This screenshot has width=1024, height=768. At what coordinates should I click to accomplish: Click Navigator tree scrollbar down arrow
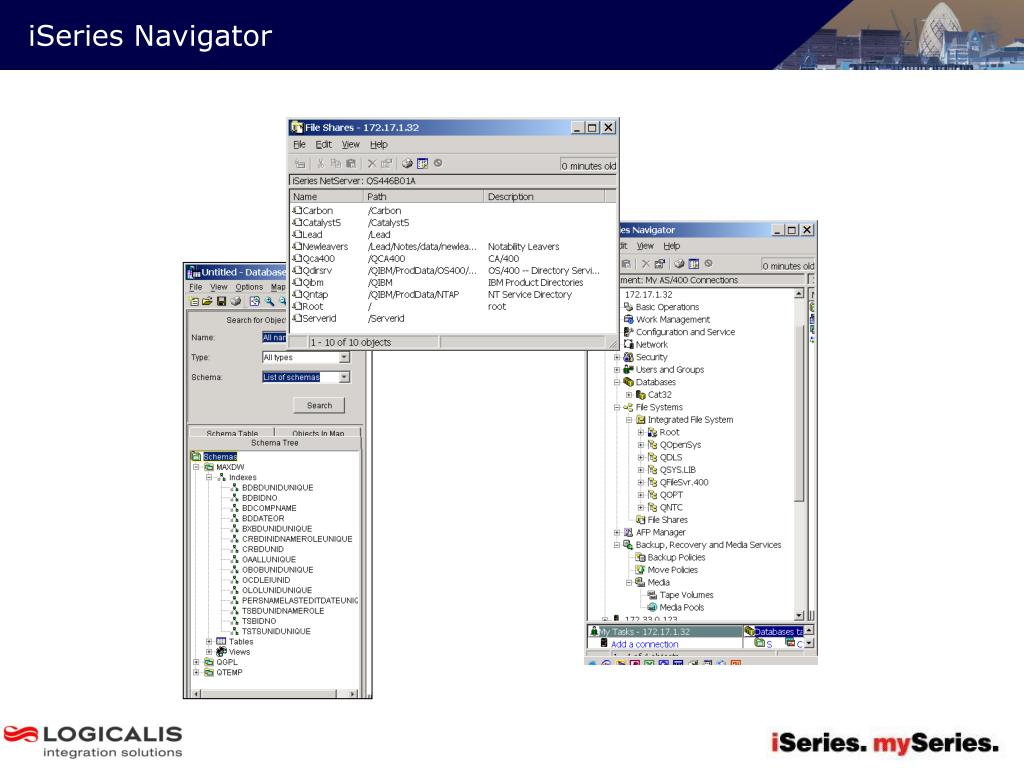799,615
